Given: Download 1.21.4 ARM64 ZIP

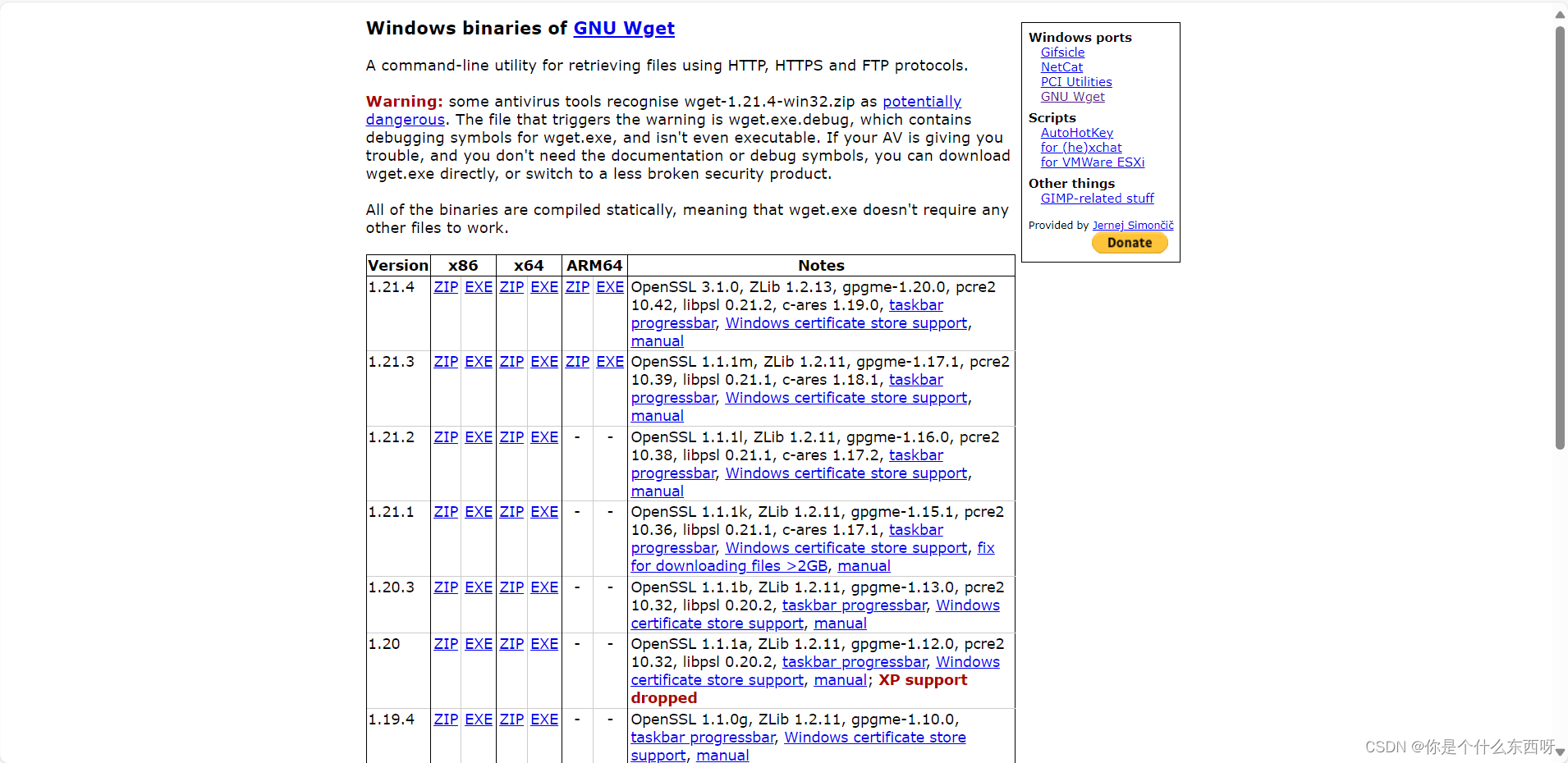Looking at the screenshot, I should 577,287.
